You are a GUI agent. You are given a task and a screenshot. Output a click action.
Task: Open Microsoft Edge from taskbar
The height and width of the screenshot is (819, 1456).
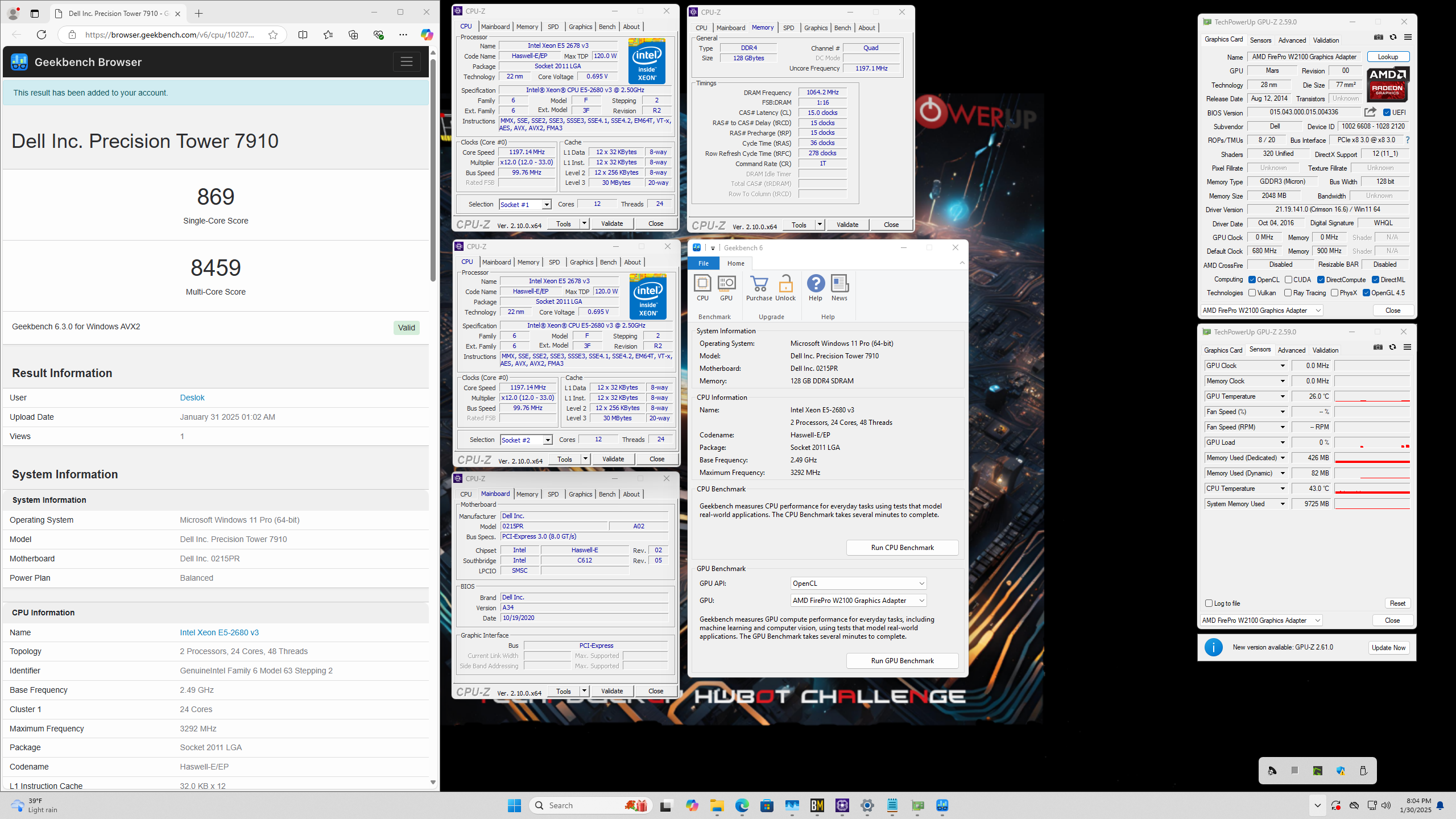[x=742, y=805]
